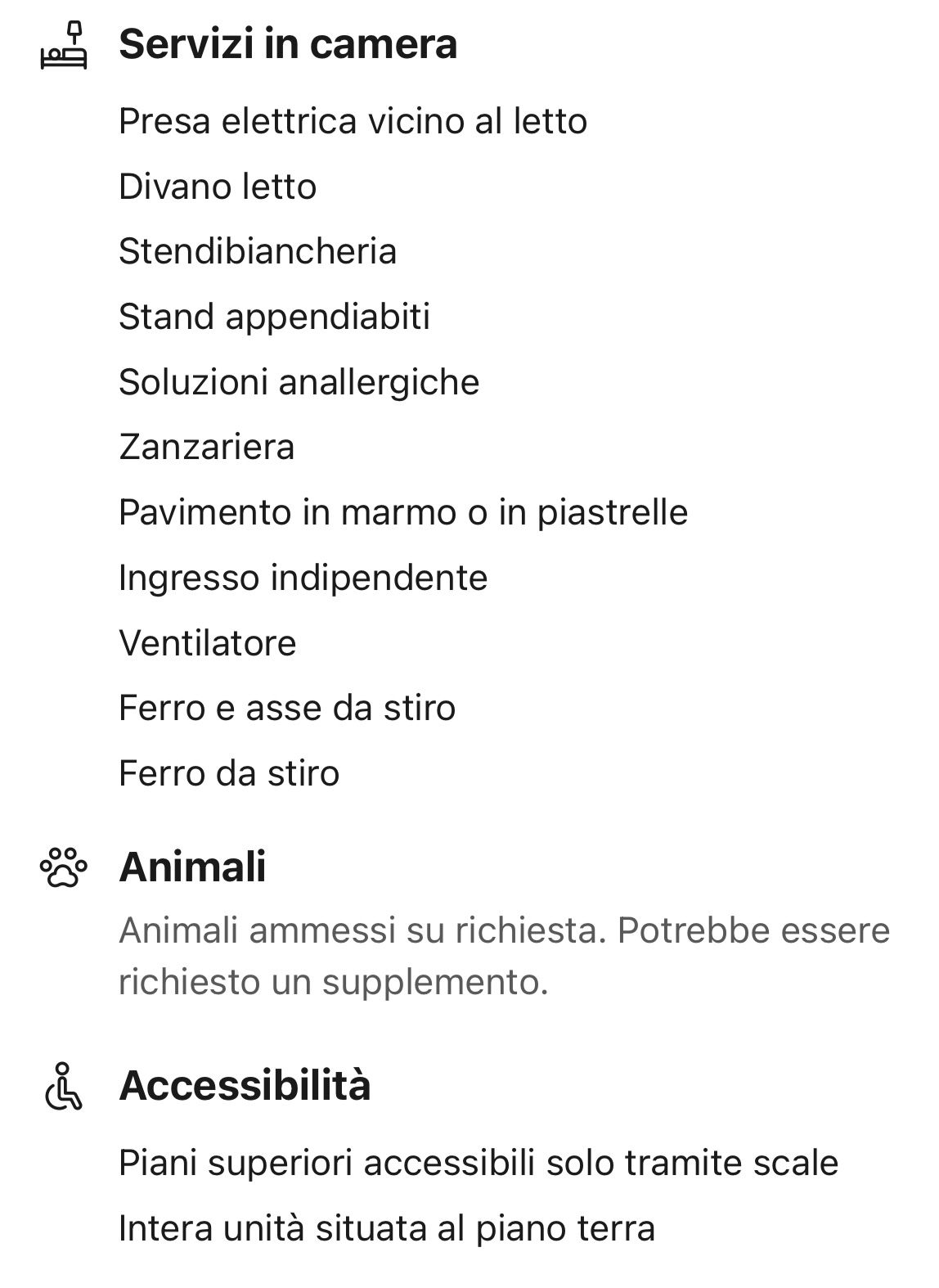Tap the paw print Animali icon
The width and height of the screenshot is (939, 1288).
point(63,867)
